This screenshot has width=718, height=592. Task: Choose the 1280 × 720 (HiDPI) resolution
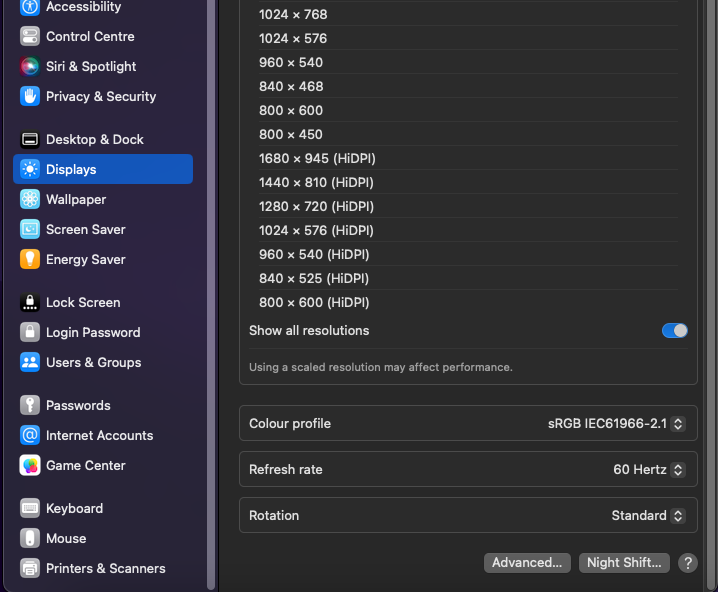[x=316, y=206]
